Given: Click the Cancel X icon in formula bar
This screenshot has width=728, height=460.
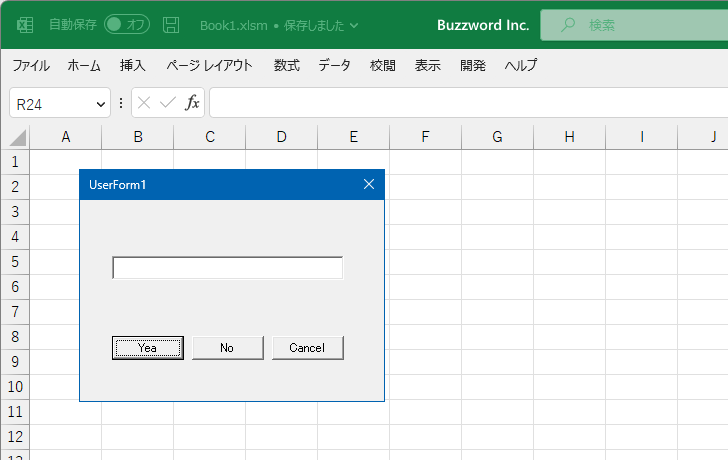Looking at the screenshot, I should [144, 103].
